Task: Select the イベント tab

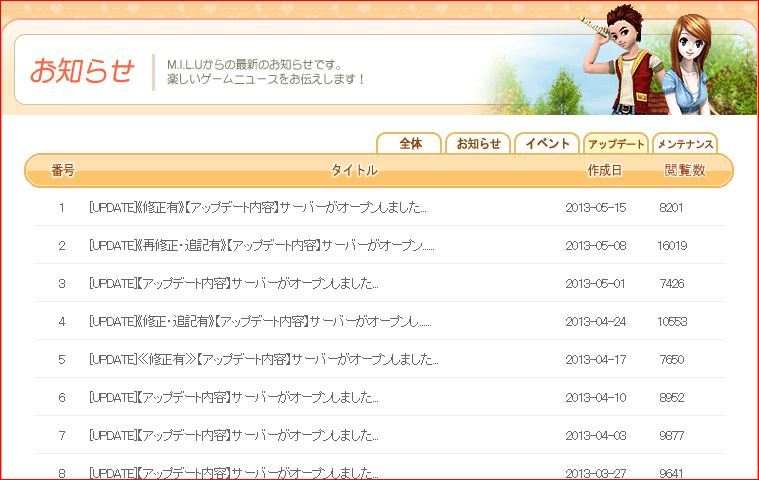Action: [548, 143]
